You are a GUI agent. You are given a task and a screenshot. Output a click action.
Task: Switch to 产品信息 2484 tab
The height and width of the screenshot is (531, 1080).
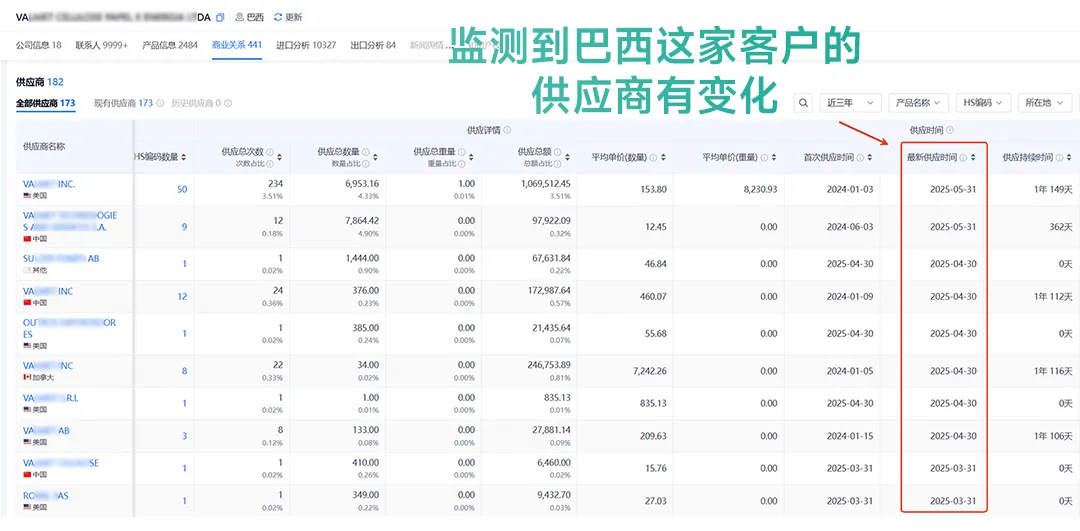click(170, 45)
